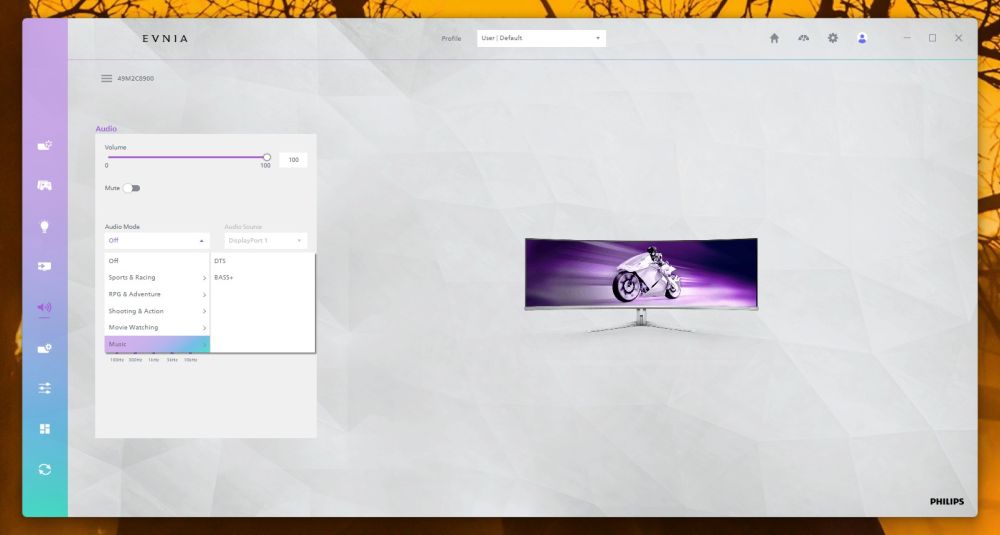The width and height of the screenshot is (1000, 535).
Task: Expand the Profile dropdown showing User | Default
Action: pos(541,38)
